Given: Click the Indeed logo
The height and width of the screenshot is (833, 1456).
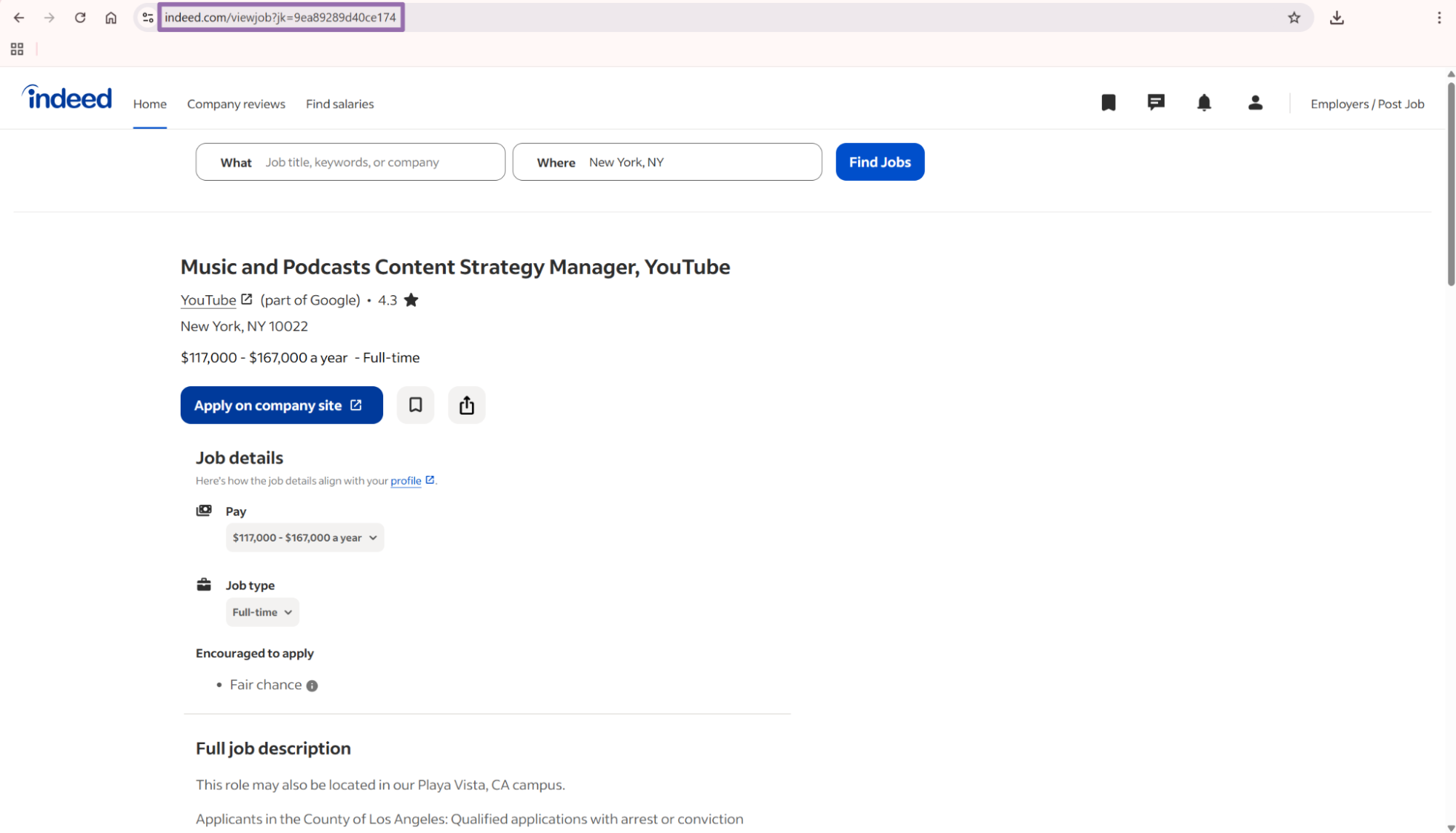Looking at the screenshot, I should pos(67,97).
